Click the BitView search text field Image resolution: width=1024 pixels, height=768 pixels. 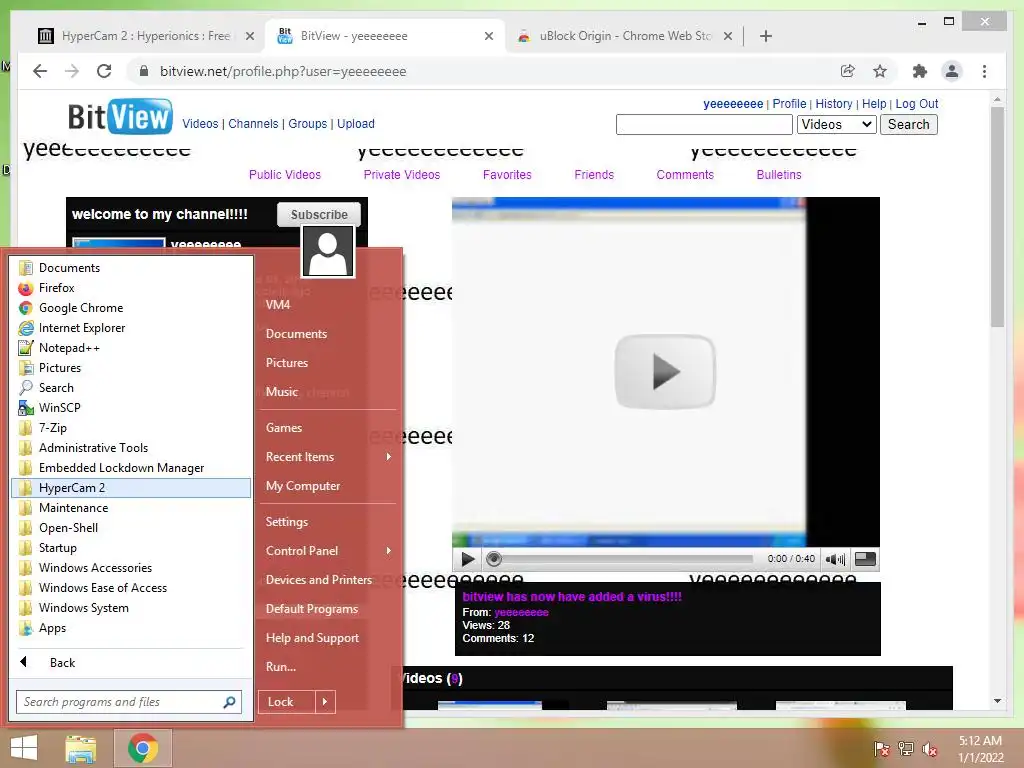704,125
